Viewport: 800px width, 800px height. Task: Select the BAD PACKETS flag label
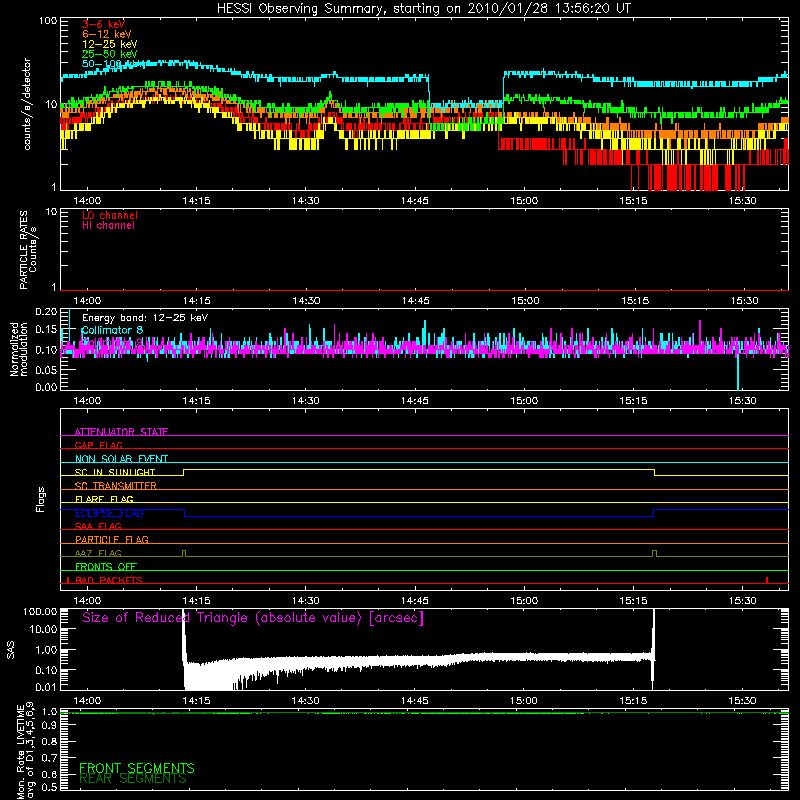coord(109,580)
